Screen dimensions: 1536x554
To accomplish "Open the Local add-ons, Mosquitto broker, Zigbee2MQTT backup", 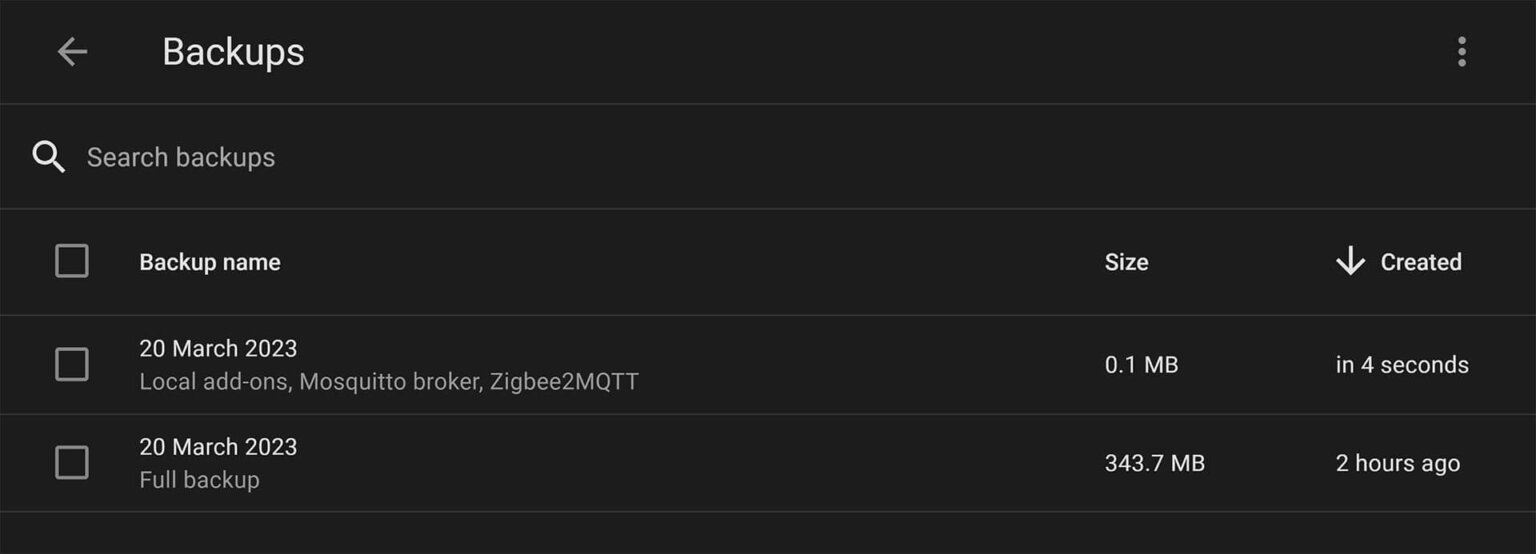I will [388, 382].
